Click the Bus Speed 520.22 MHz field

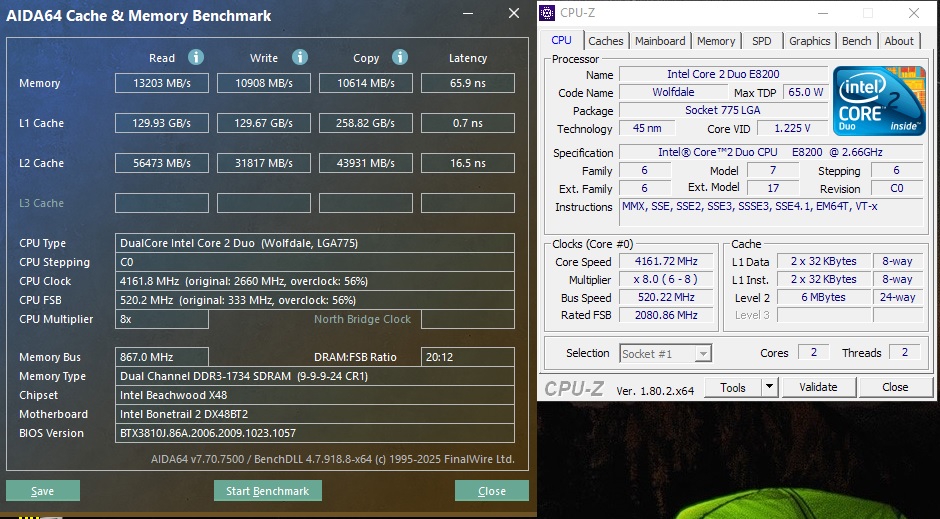click(x=666, y=297)
